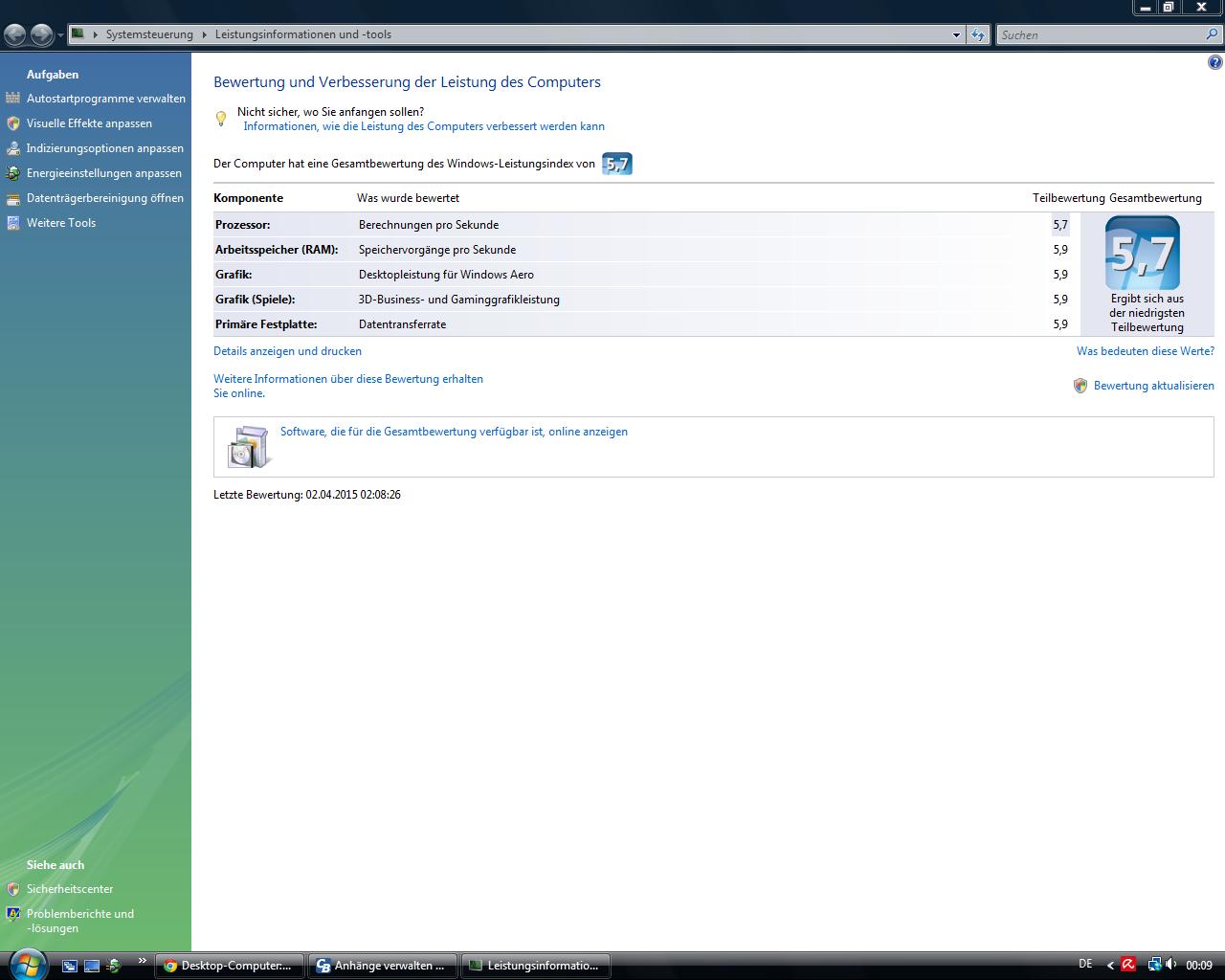Select the Arbeitsspeicher (RAM) row label
The width and height of the screenshot is (1225, 980).
(277, 250)
